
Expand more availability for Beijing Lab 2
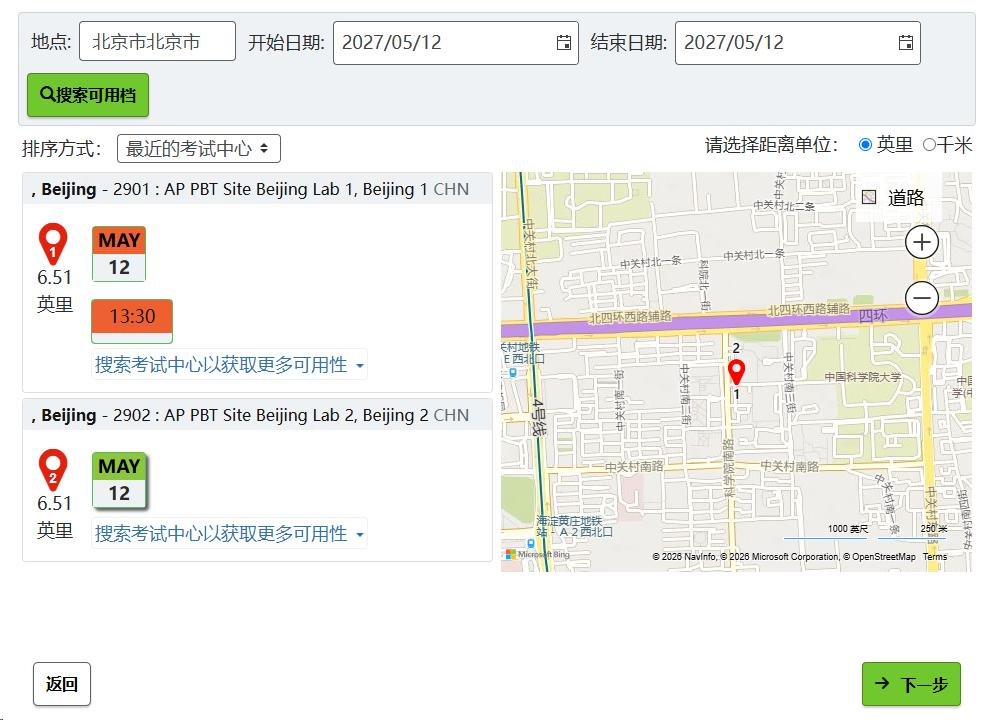pyautogui.click(x=229, y=534)
